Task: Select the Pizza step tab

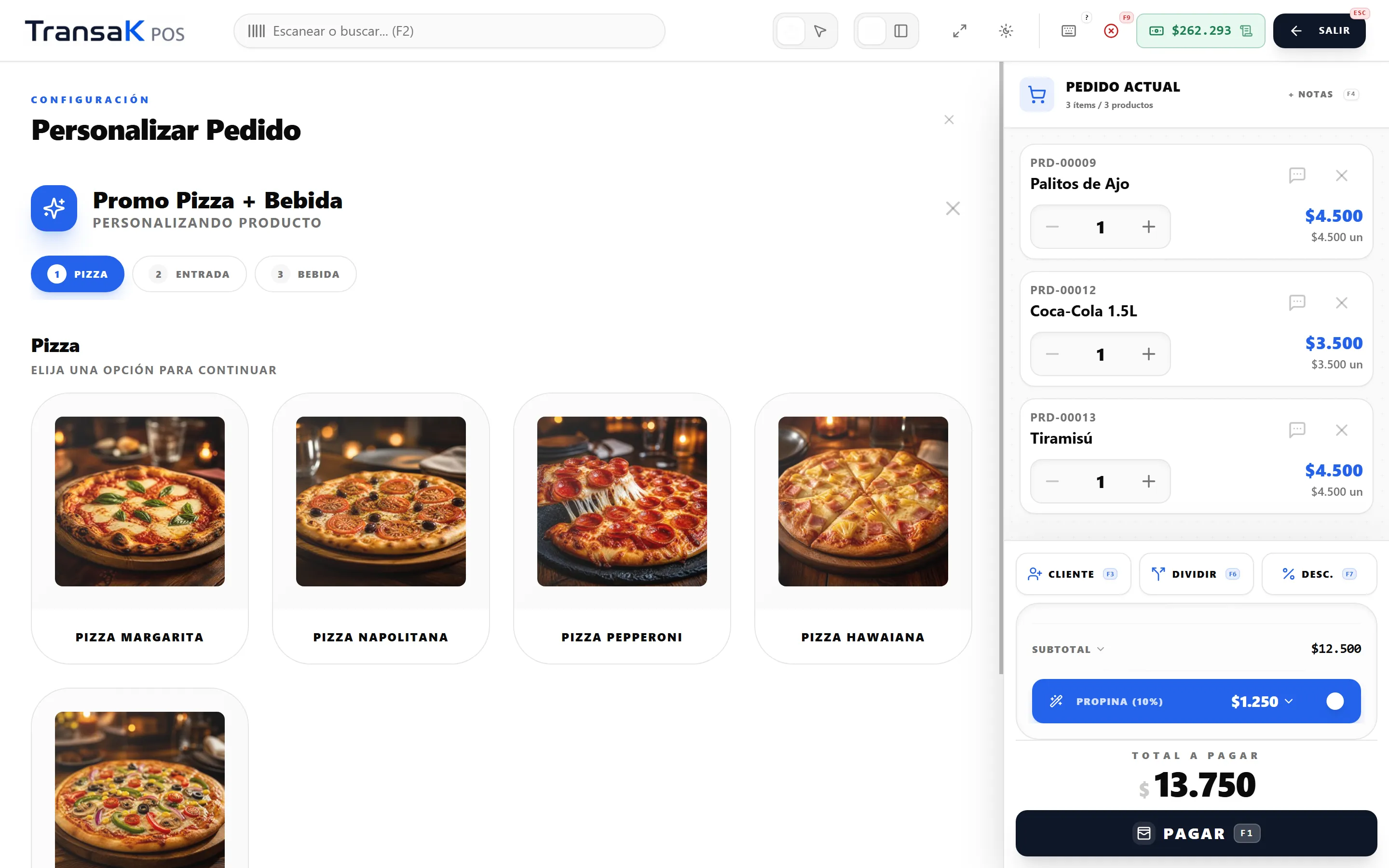Action: 78,274
